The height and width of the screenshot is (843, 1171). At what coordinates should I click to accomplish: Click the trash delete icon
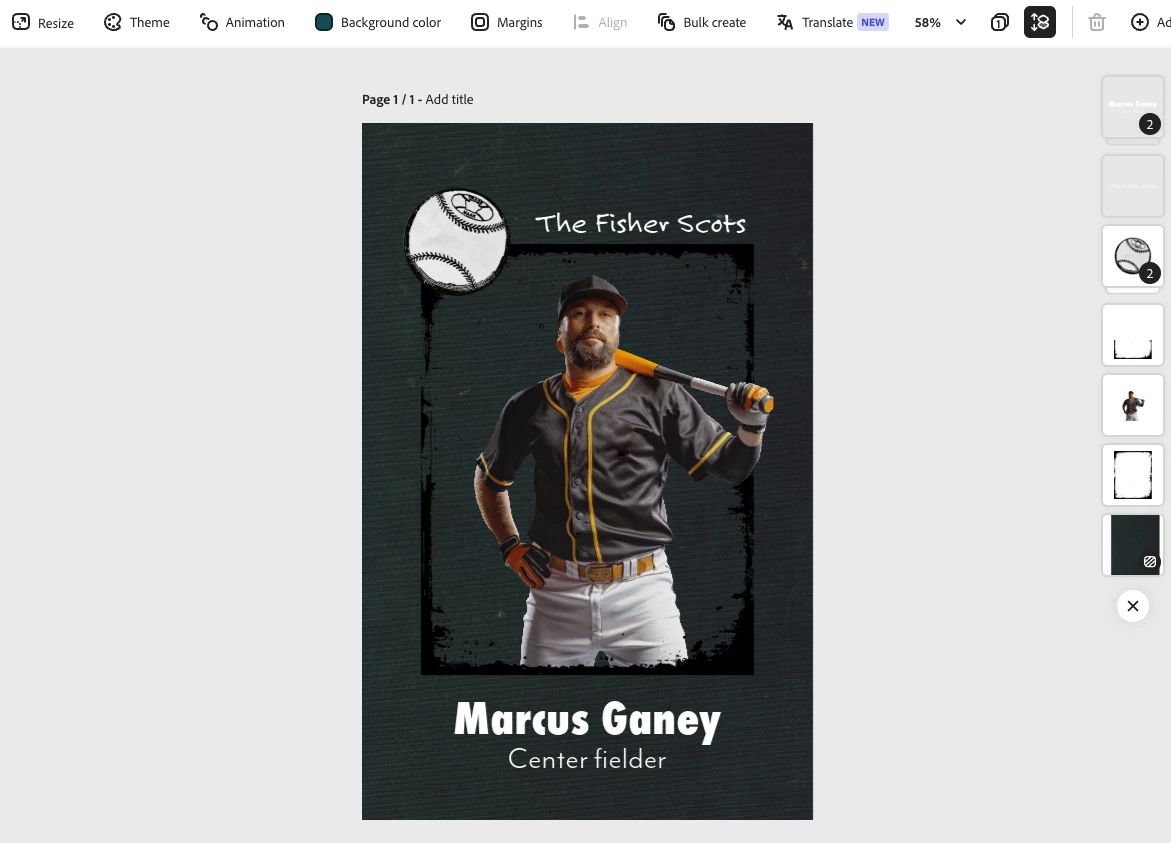click(x=1096, y=22)
